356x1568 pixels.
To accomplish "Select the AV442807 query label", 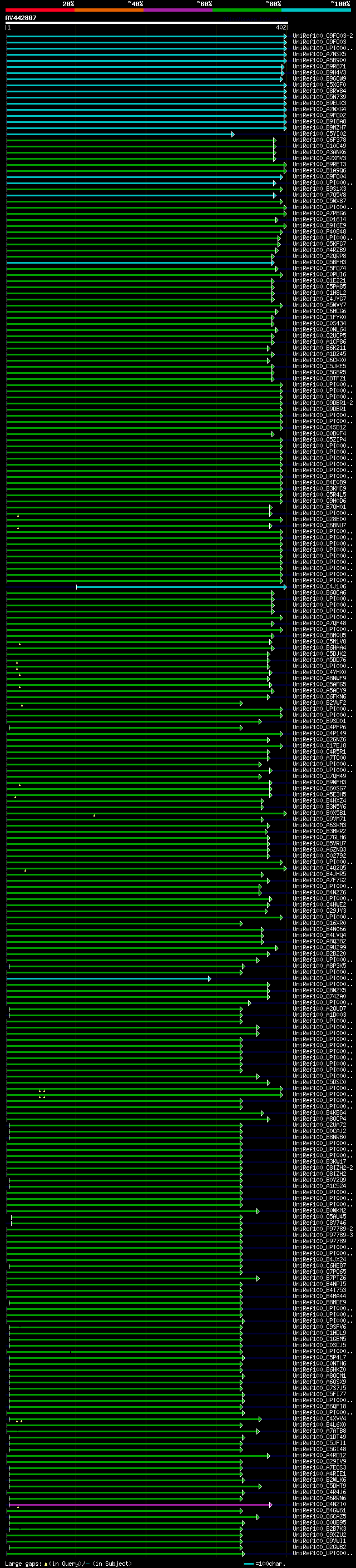I will click(21, 18).
